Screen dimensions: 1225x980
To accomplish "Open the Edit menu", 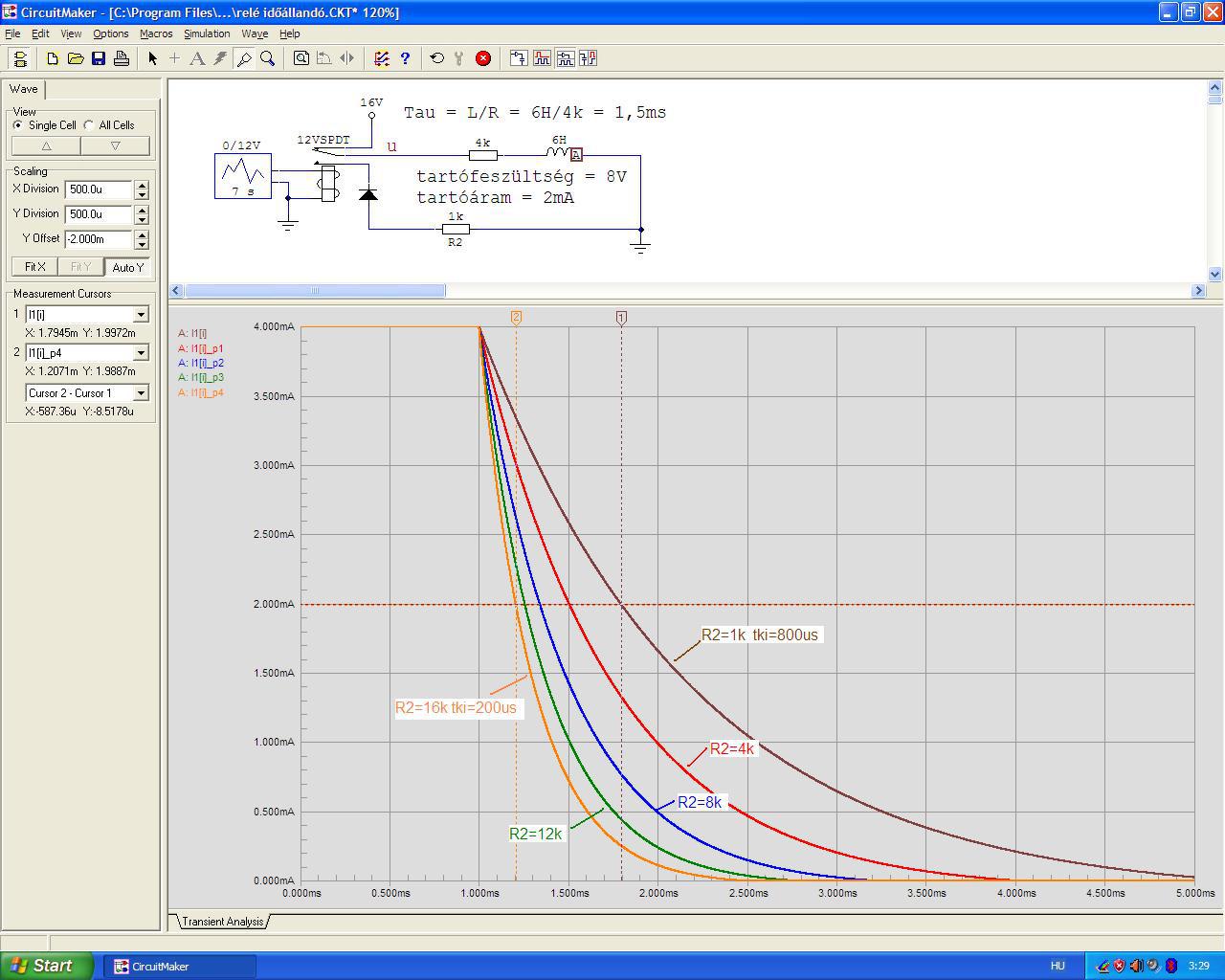I will [x=40, y=33].
